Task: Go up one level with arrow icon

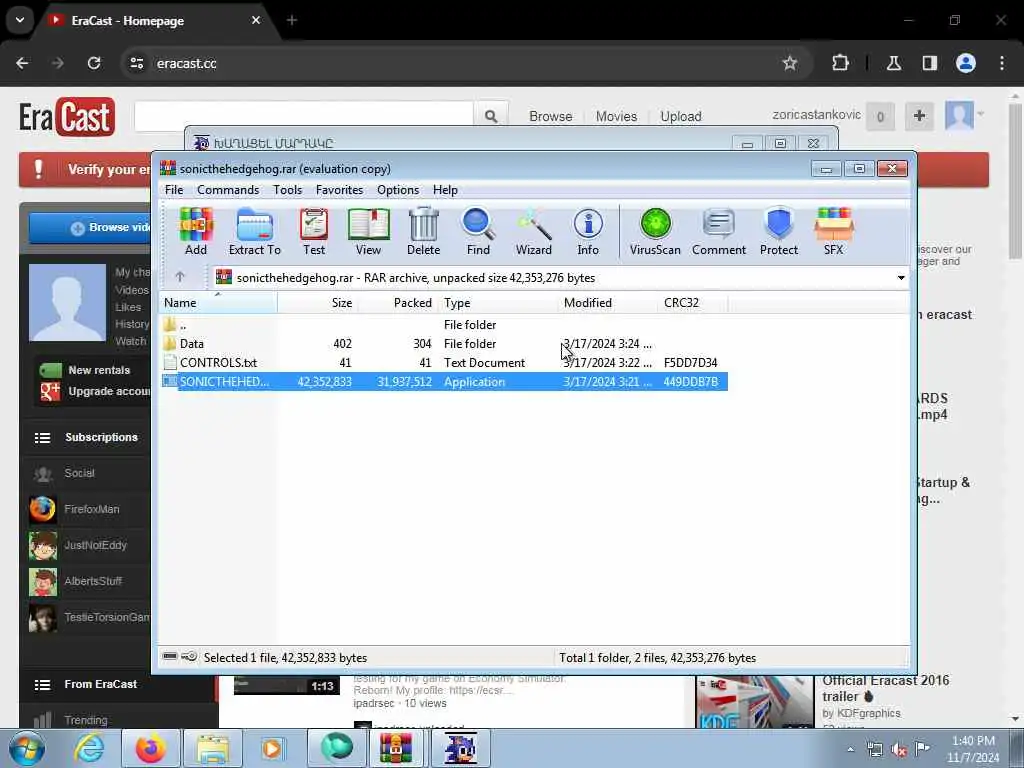Action: tap(180, 277)
